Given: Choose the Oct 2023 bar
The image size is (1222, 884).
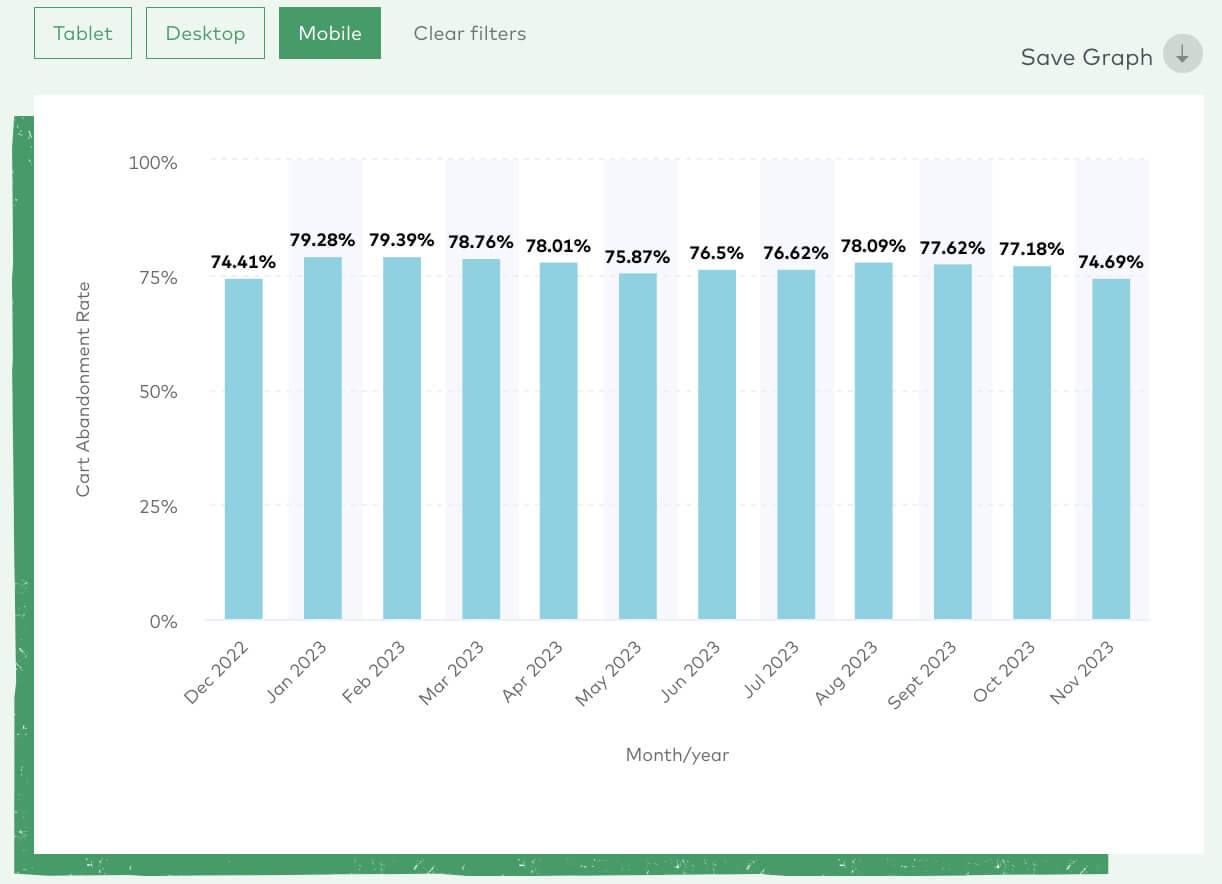Looking at the screenshot, I should pos(1031,443).
